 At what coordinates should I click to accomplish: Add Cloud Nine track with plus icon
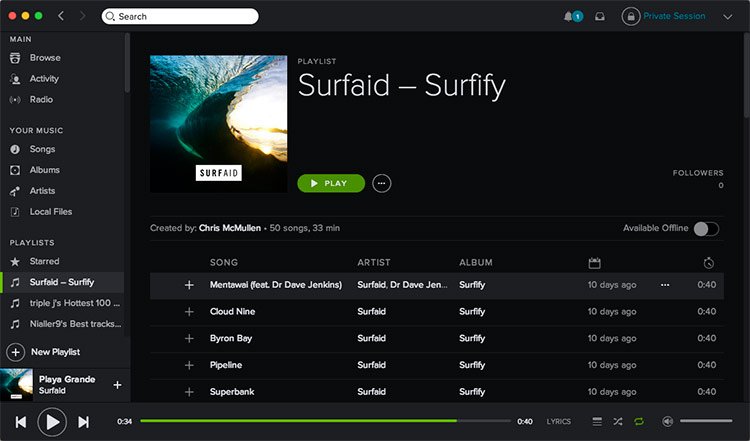pos(189,312)
